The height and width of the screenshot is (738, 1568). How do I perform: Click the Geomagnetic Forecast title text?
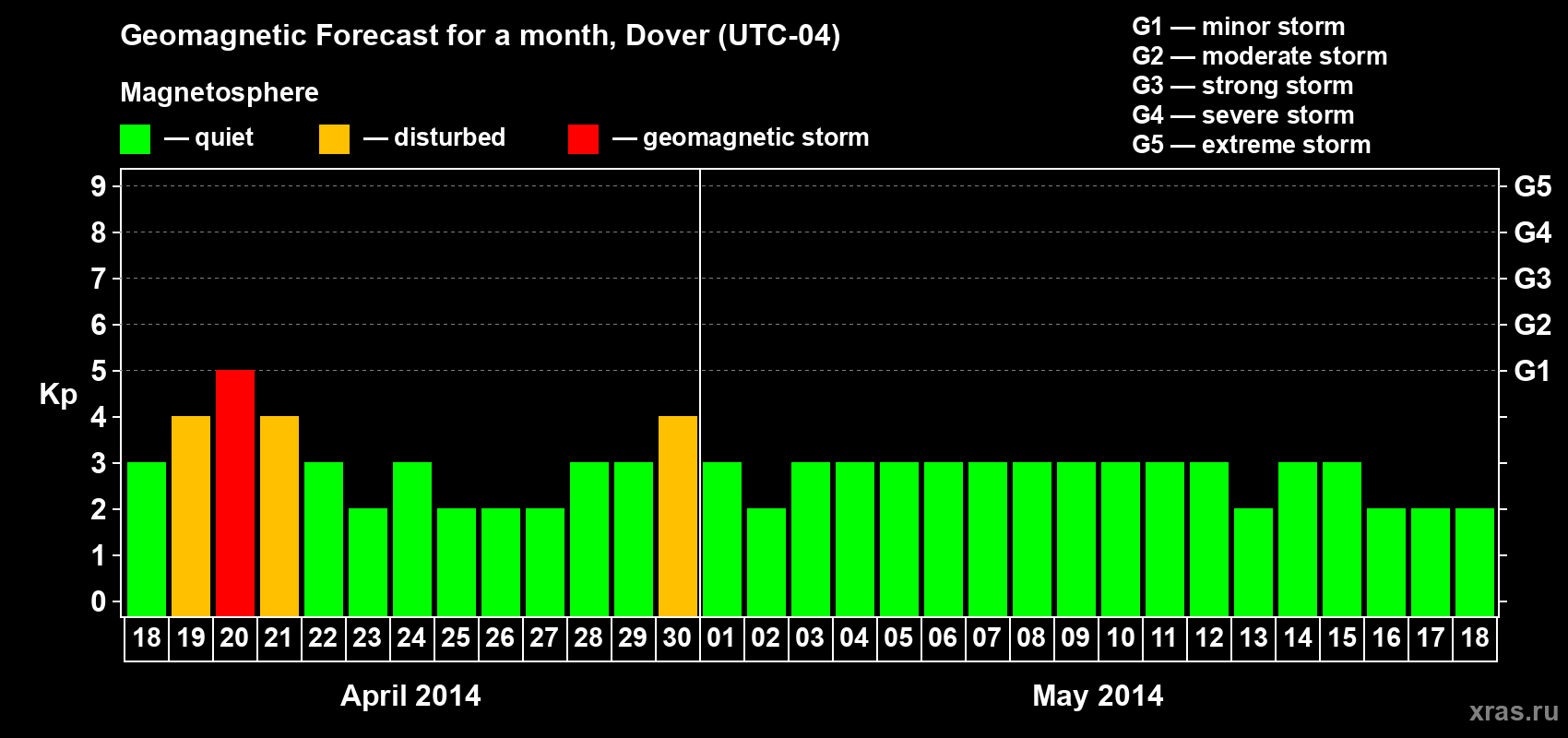click(x=481, y=36)
